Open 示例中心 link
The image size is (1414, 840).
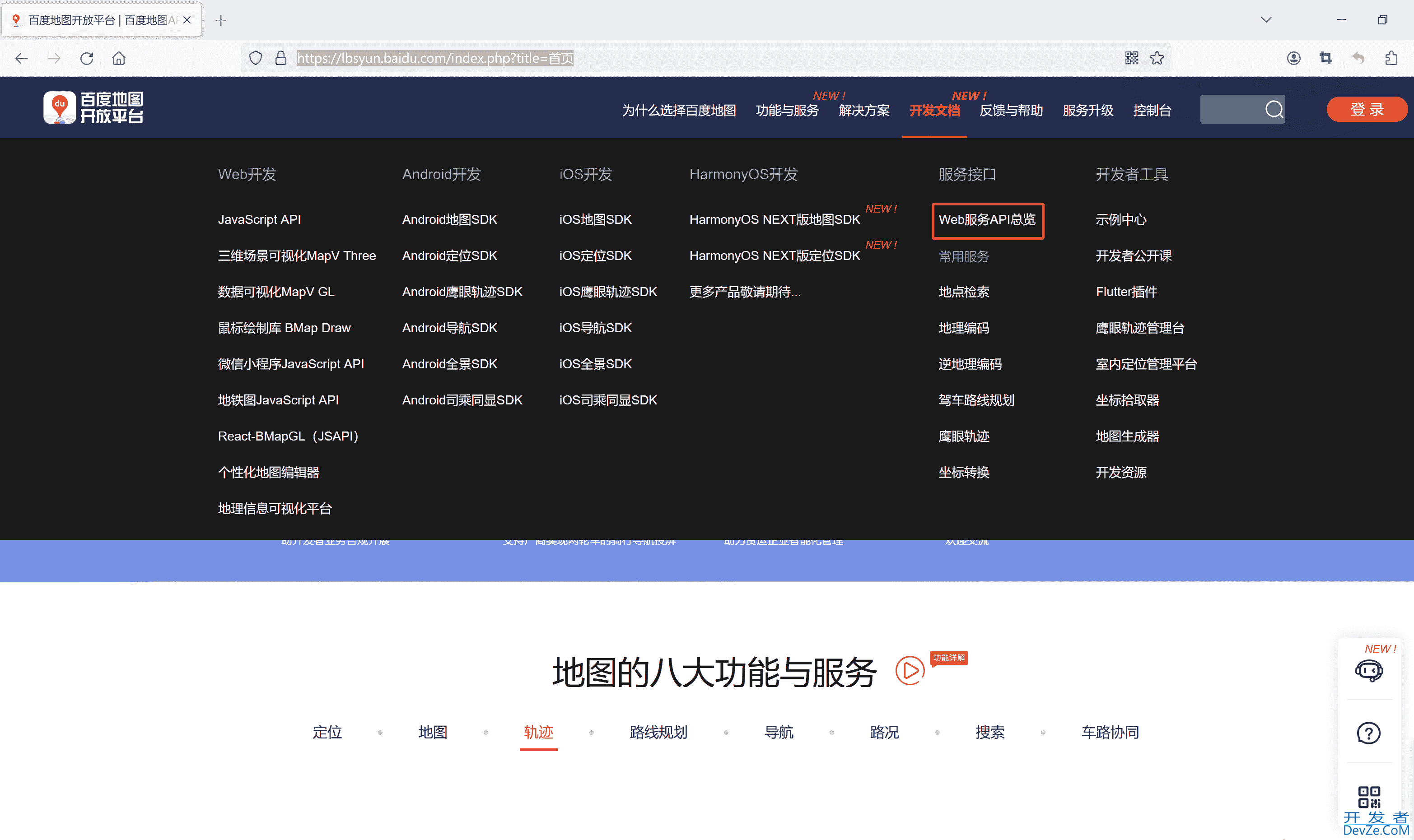1120,220
